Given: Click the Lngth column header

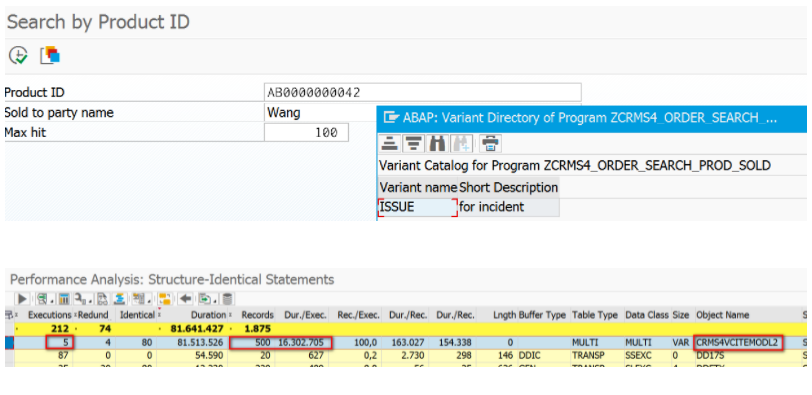Looking at the screenshot, I should tap(501, 315).
